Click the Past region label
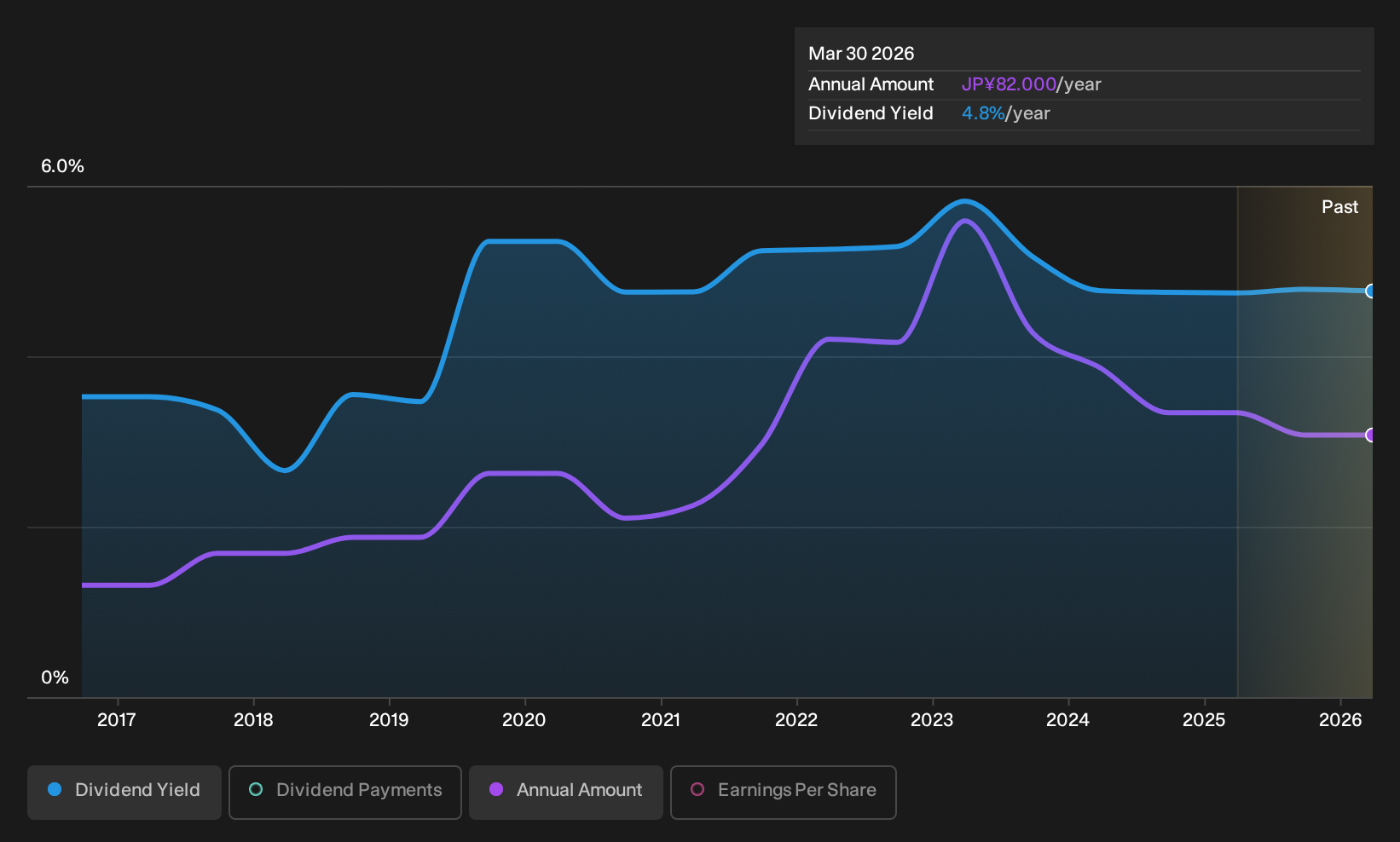Viewport: 1400px width, 842px height. point(1340,207)
